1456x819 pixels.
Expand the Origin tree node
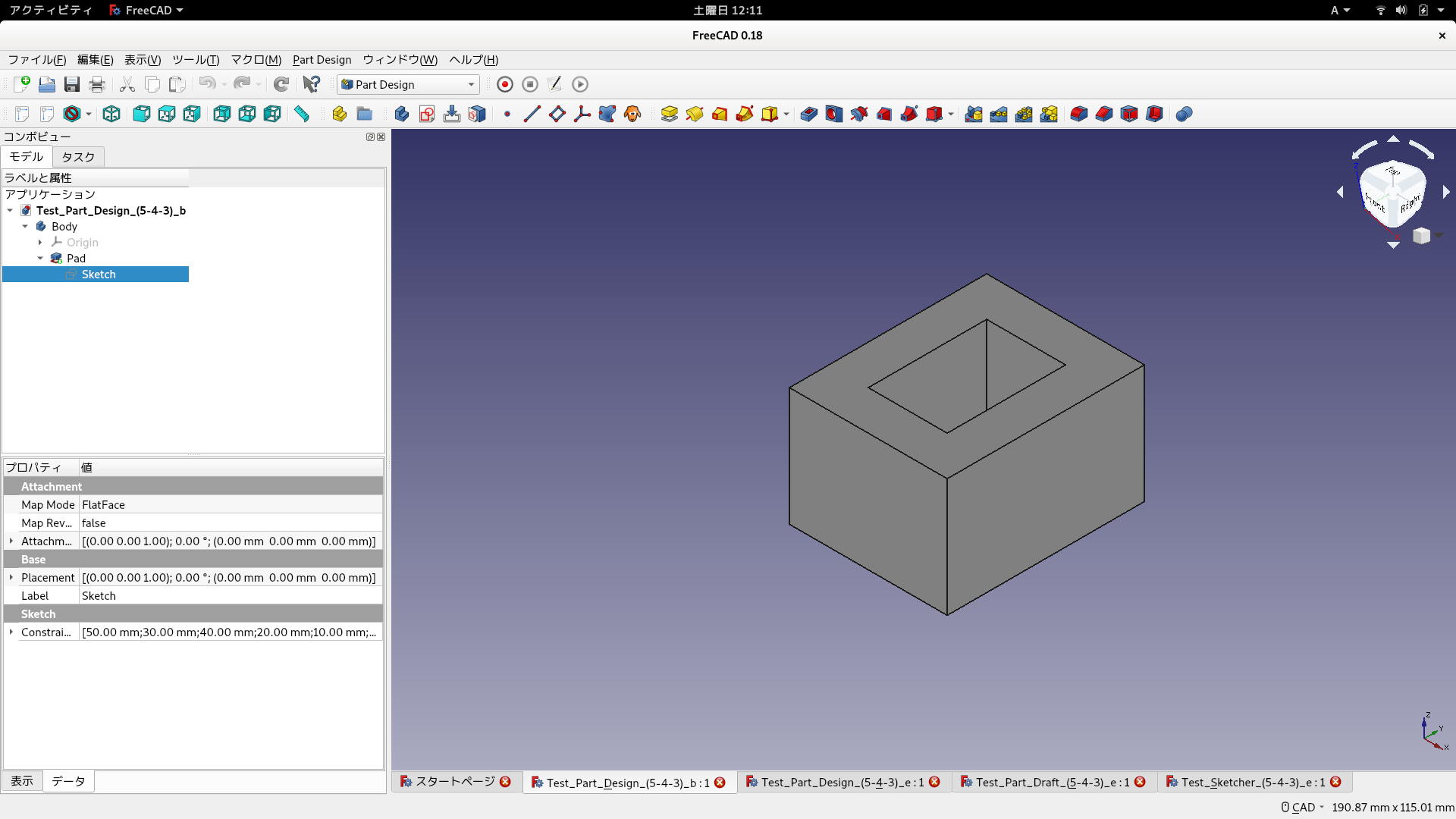coord(40,243)
